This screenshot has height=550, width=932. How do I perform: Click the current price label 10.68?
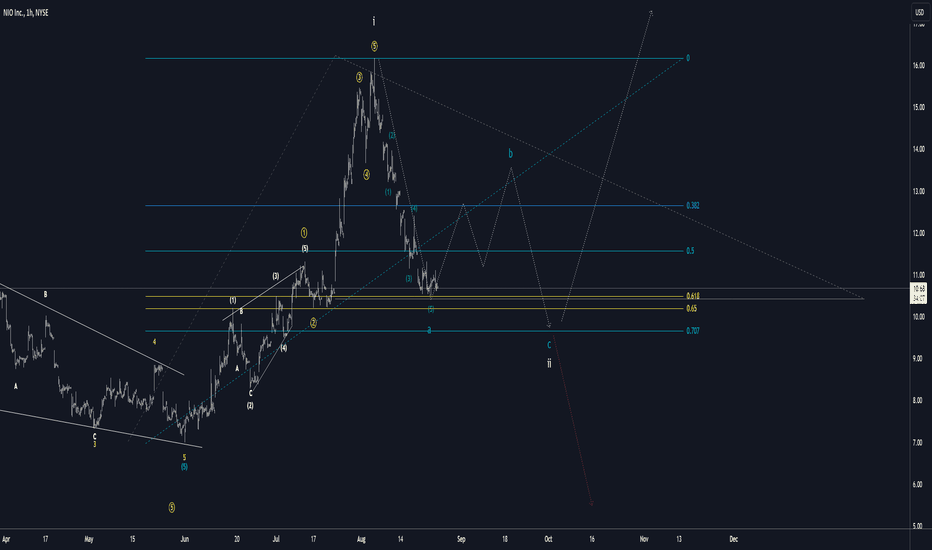[919, 289]
